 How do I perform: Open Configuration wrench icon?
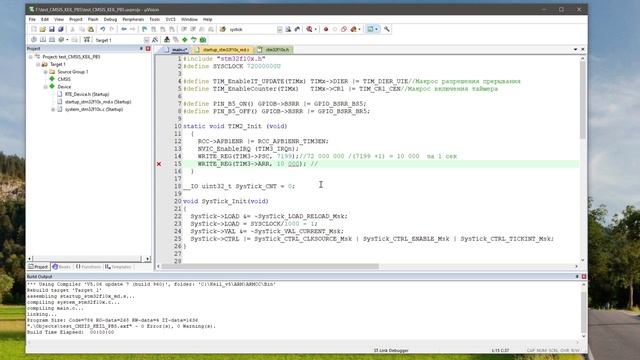click(x=387, y=29)
